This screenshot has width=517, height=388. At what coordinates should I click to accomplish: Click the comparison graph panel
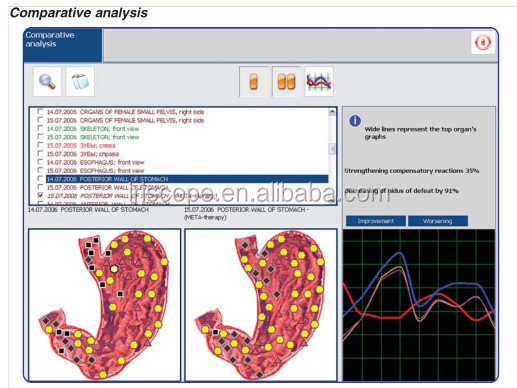pos(419,305)
